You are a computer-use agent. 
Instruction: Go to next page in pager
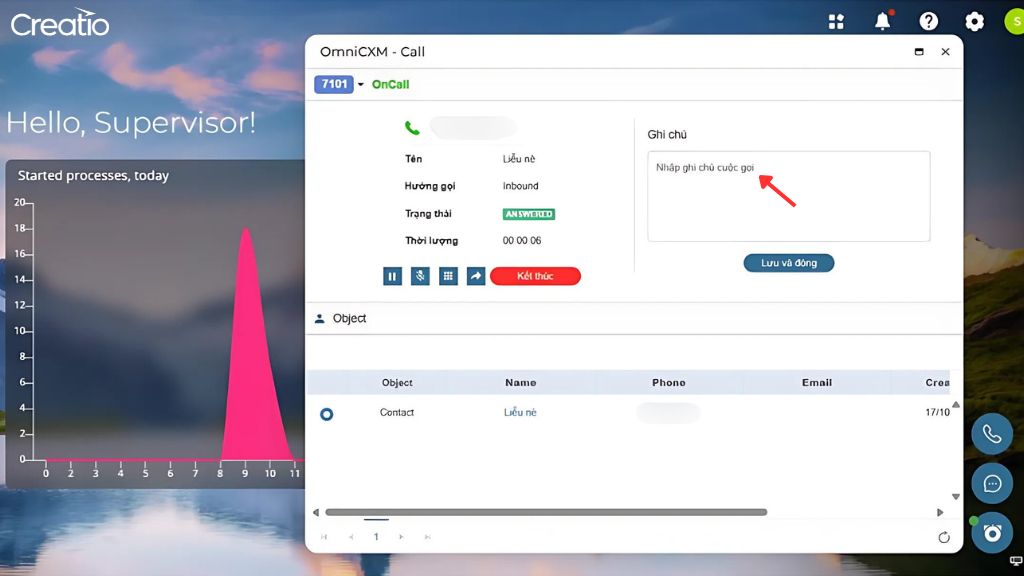tap(401, 537)
